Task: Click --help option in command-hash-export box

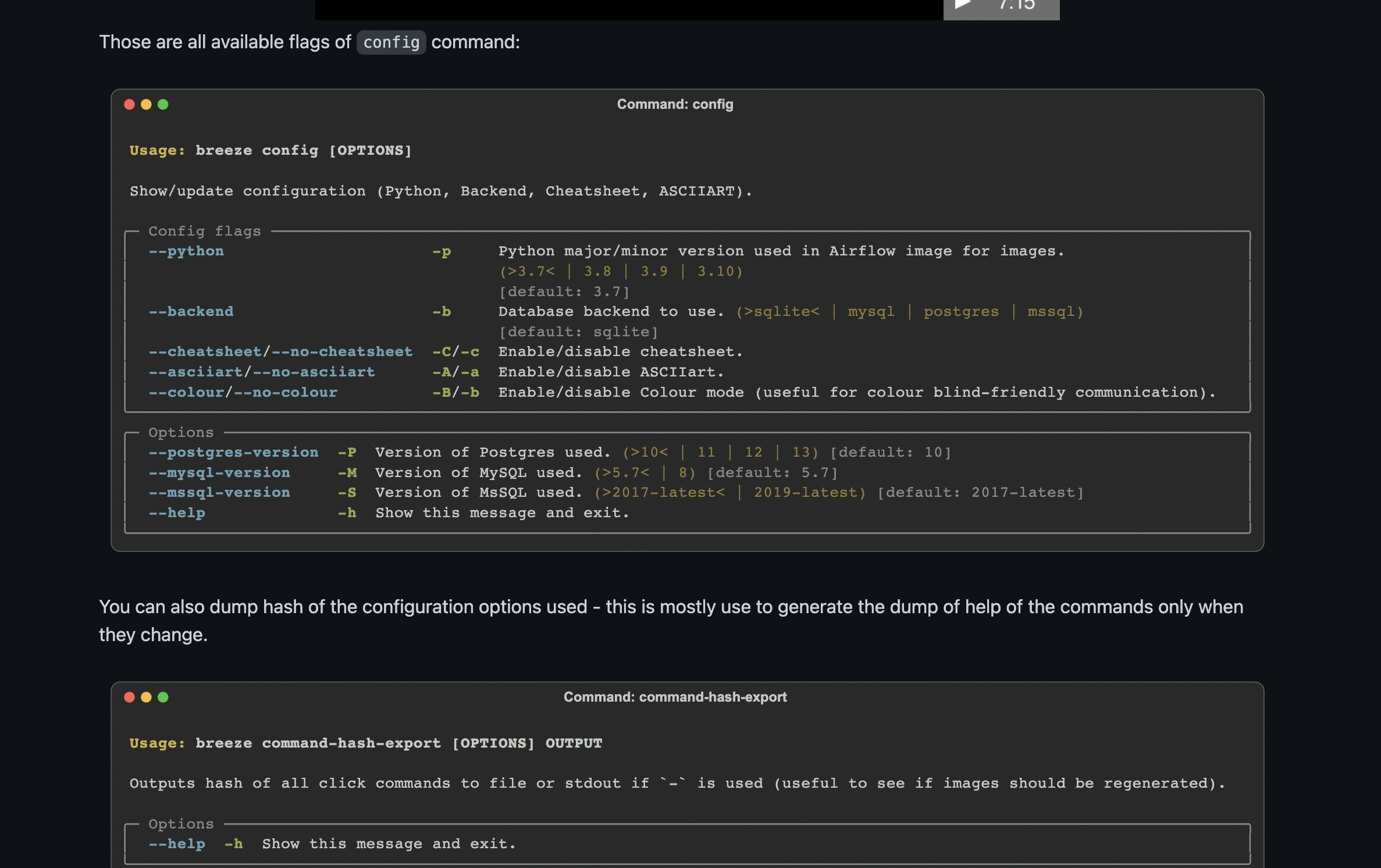Action: point(177,844)
